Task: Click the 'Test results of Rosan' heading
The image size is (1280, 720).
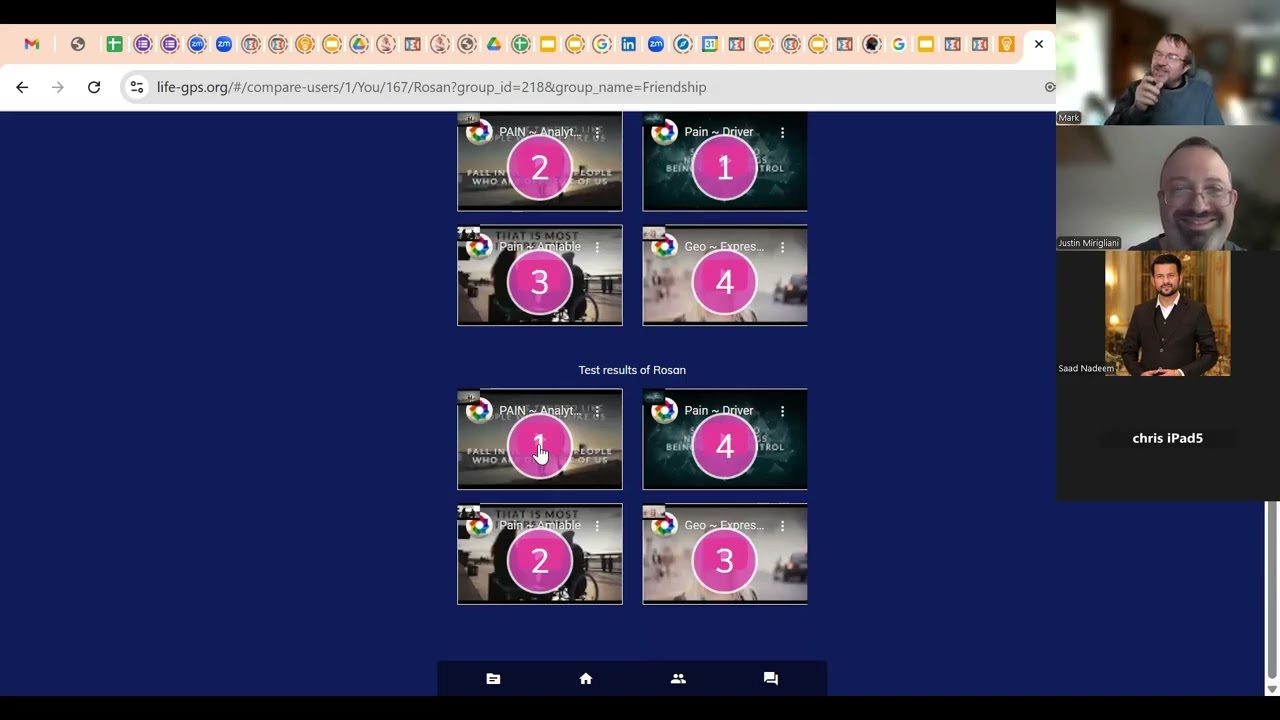Action: (632, 370)
